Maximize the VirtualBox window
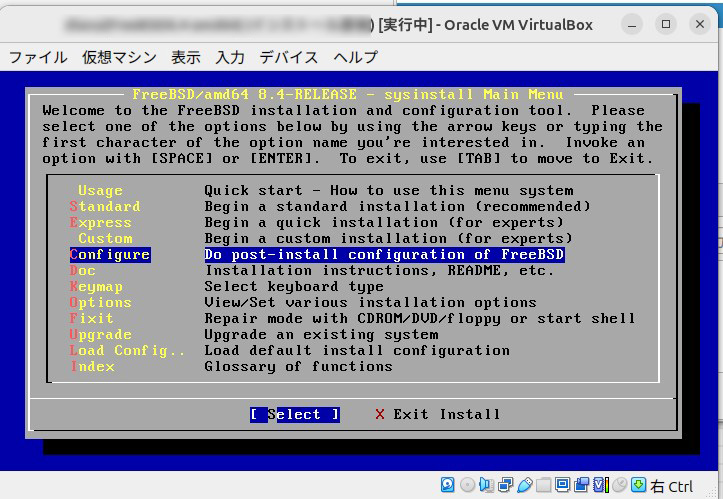The height and width of the screenshot is (499, 723). click(666, 24)
